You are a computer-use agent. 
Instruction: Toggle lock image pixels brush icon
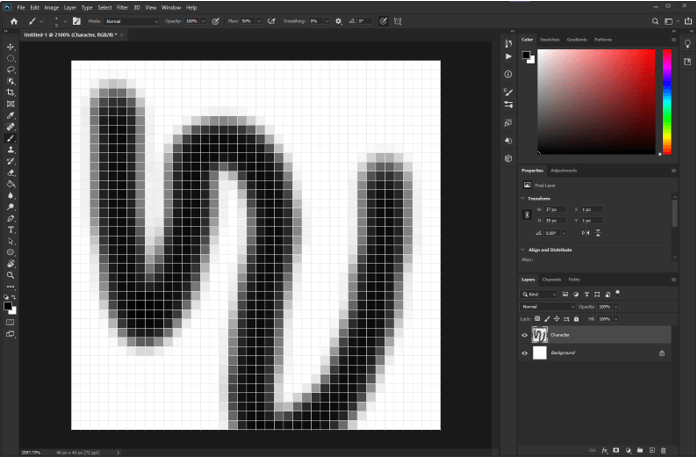[547, 319]
